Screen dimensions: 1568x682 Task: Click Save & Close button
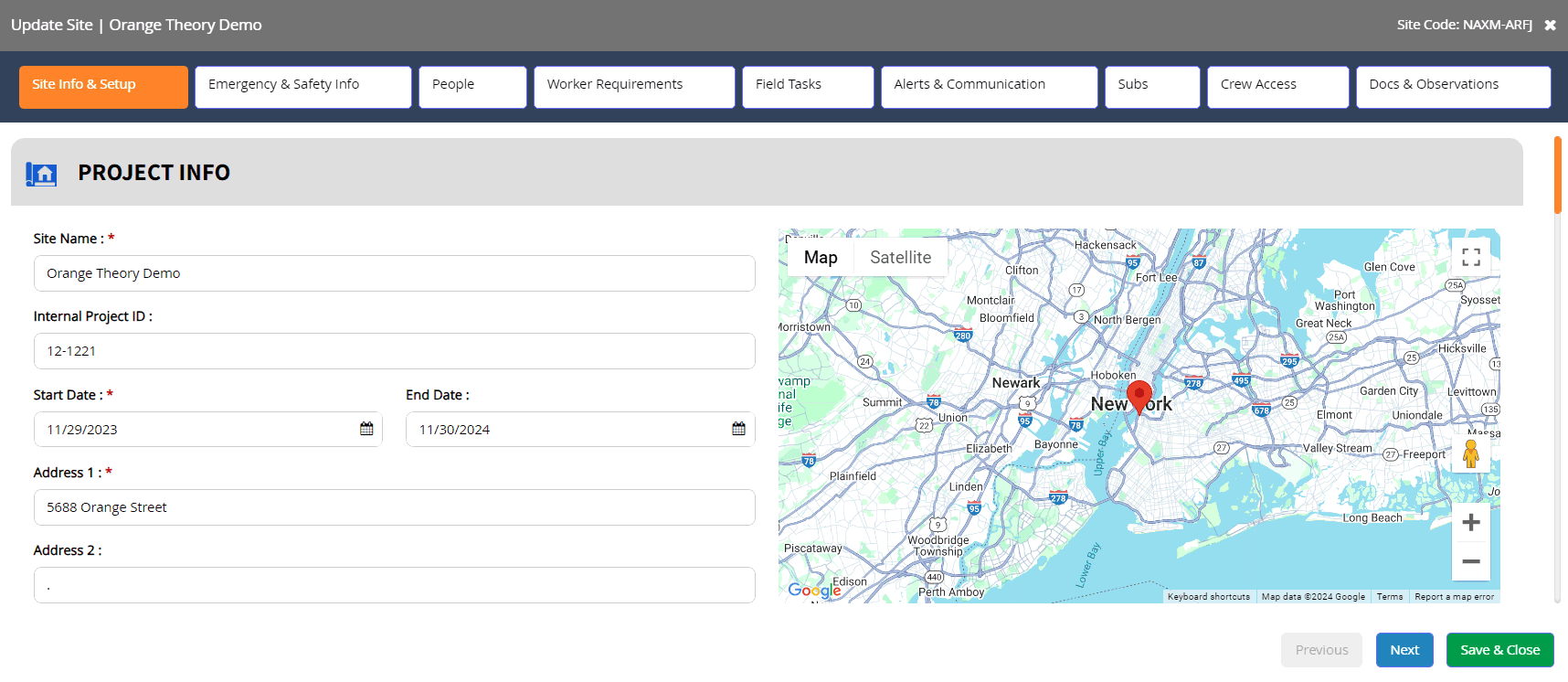[1499, 650]
